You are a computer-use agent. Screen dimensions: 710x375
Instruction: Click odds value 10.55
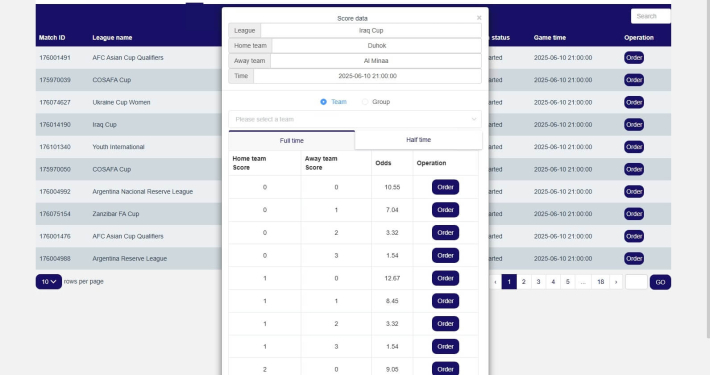click(392, 187)
